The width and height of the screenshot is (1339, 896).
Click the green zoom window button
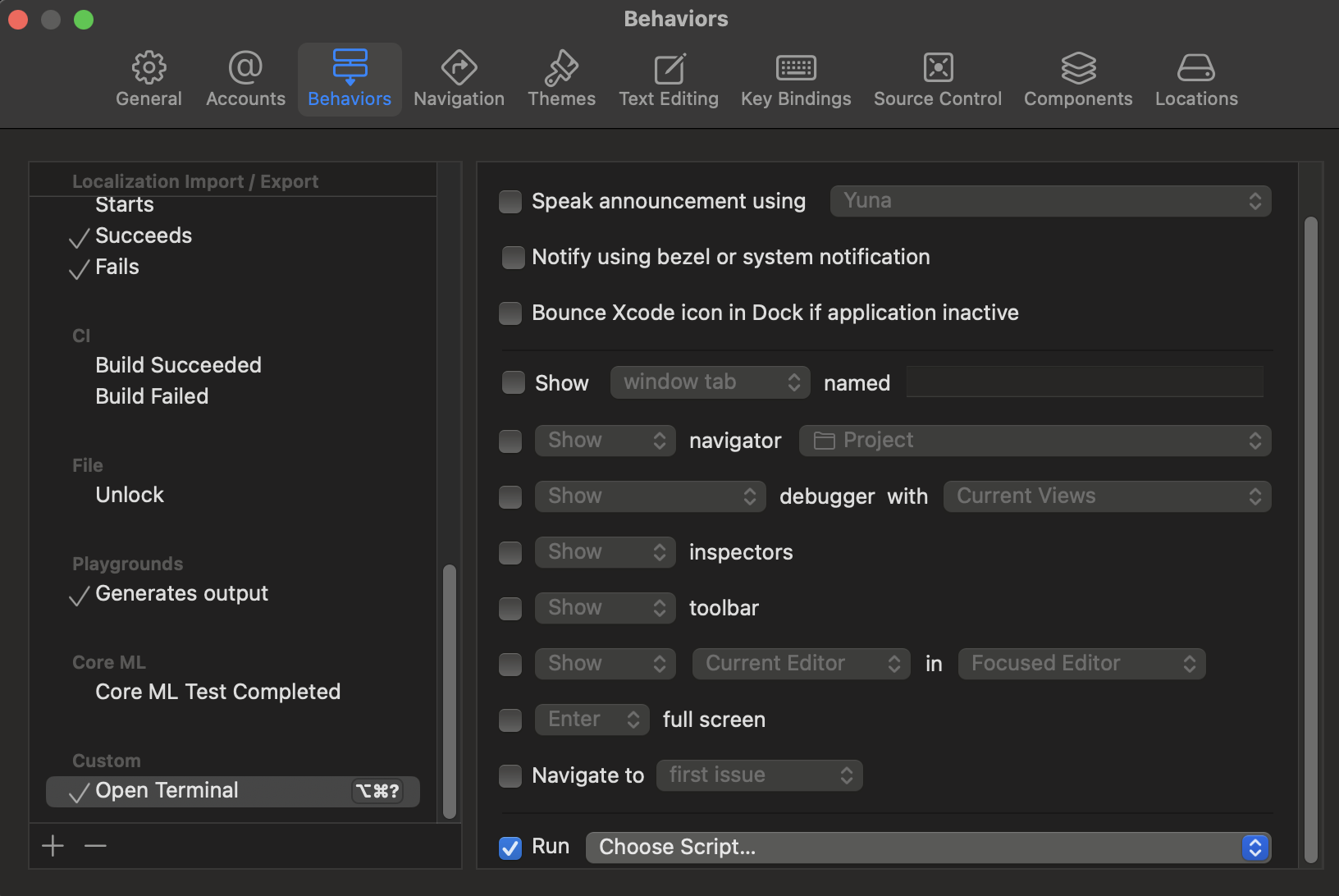(84, 20)
